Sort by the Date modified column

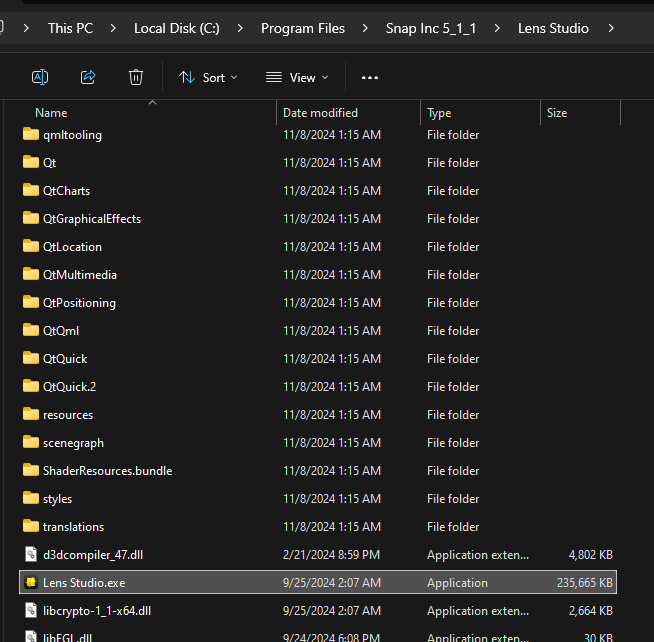[320, 113]
